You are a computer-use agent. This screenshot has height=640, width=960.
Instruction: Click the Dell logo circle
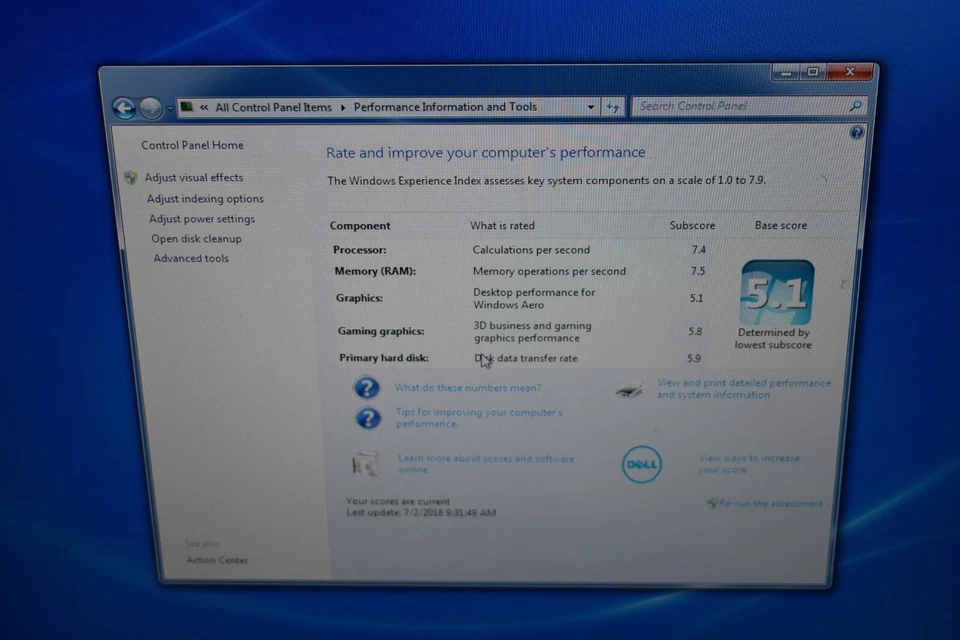coord(641,464)
